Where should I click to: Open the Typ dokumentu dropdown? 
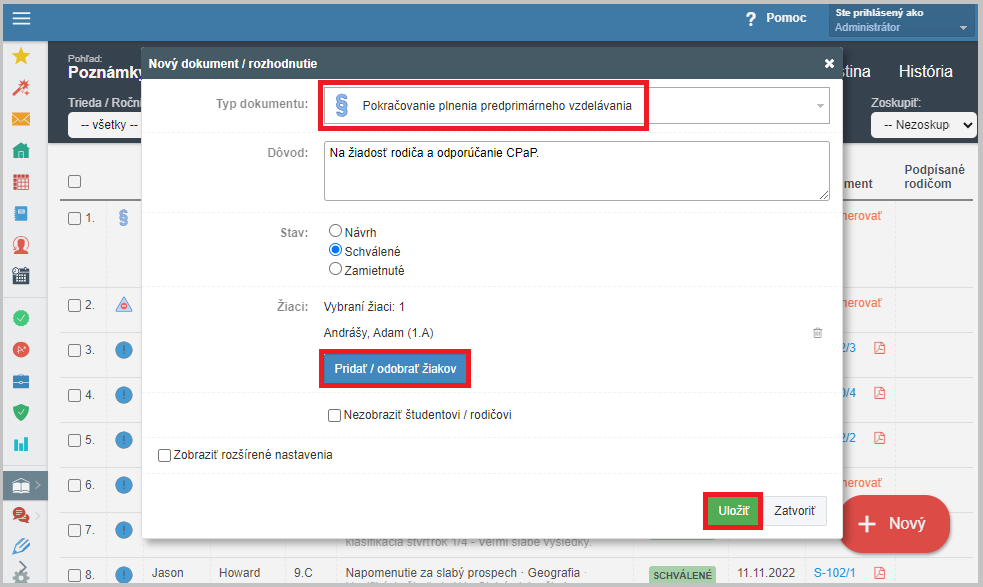pyautogui.click(x=575, y=105)
